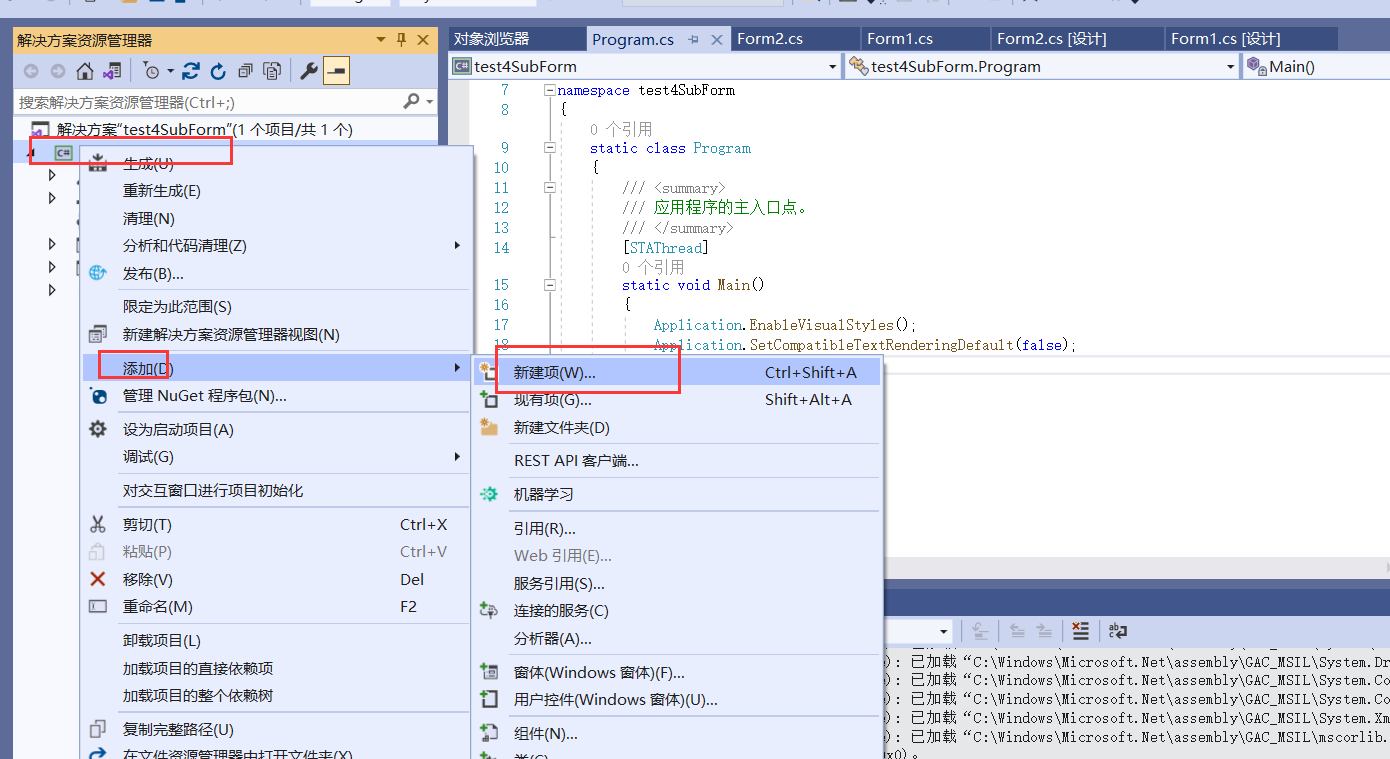
Task: Select 清理(N) to clean the project
Action: pos(150,217)
